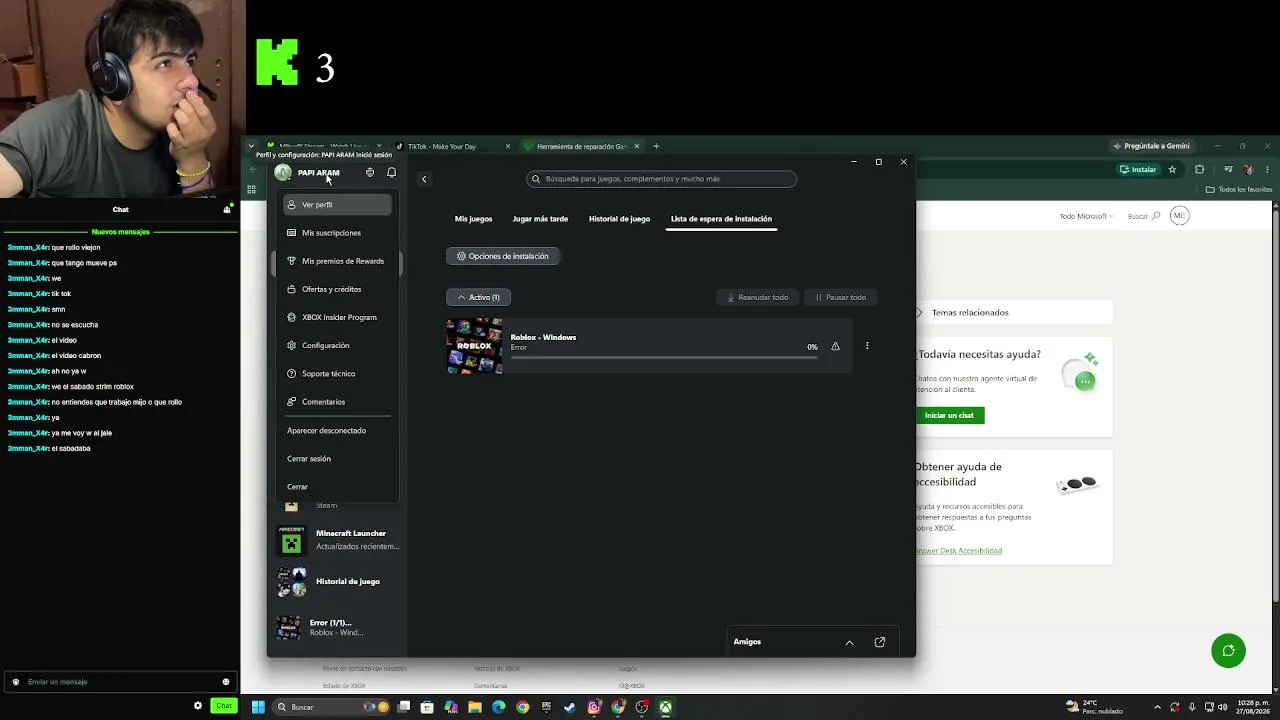Open stream chat settings gear
The width and height of the screenshot is (1280, 720).
tap(198, 705)
